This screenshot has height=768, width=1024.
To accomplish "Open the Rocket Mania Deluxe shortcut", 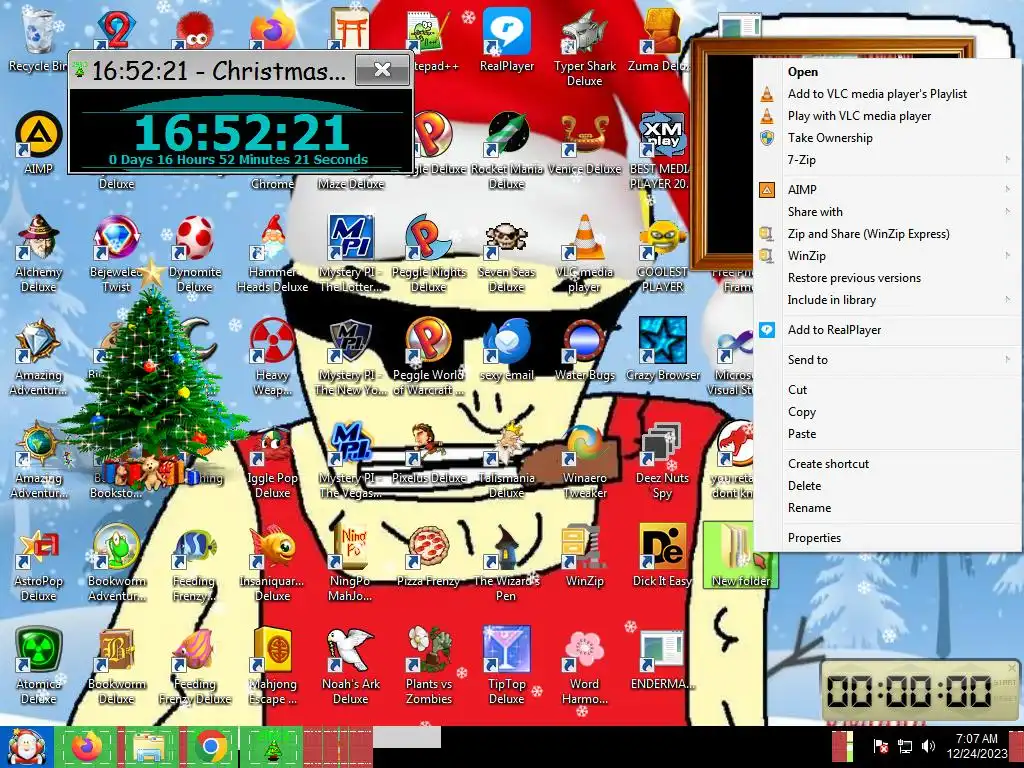I will click(507, 150).
